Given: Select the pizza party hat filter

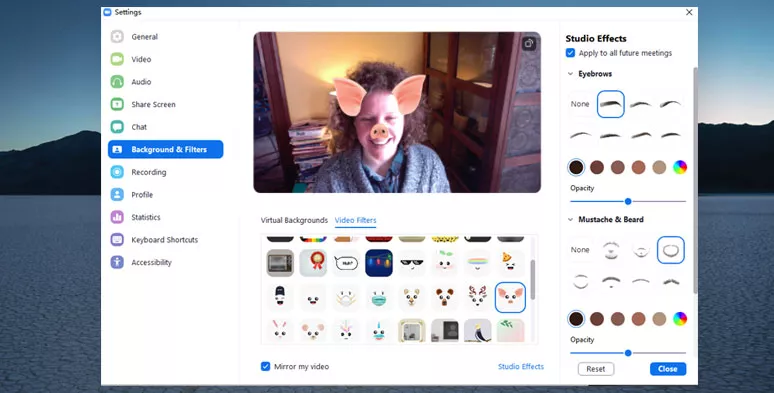Looking at the screenshot, I should tap(510, 263).
